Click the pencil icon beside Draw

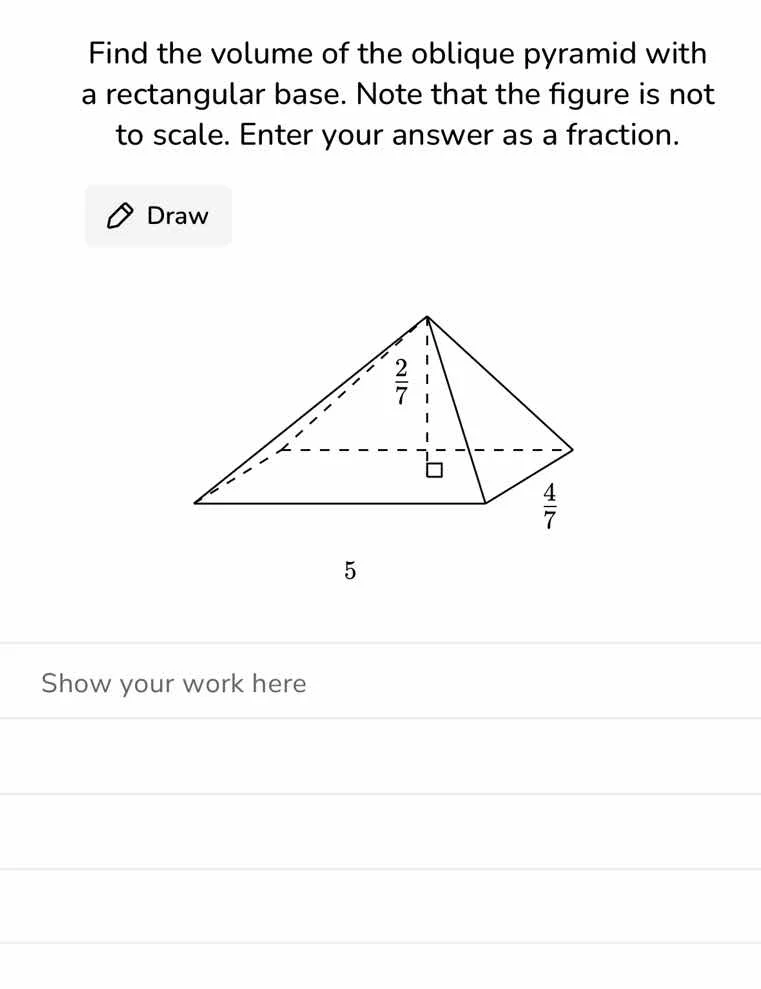pos(120,215)
